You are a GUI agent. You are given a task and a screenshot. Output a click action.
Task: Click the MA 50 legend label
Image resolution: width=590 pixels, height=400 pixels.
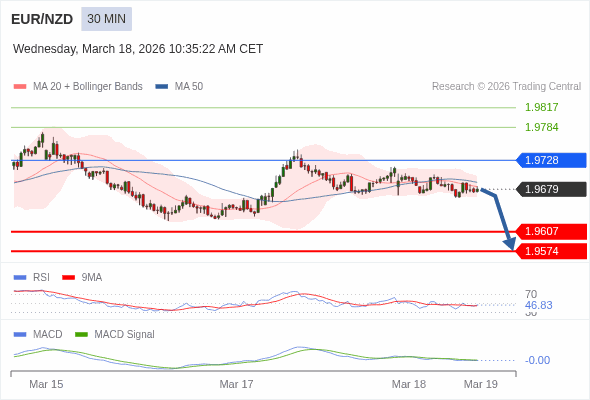coord(189,87)
